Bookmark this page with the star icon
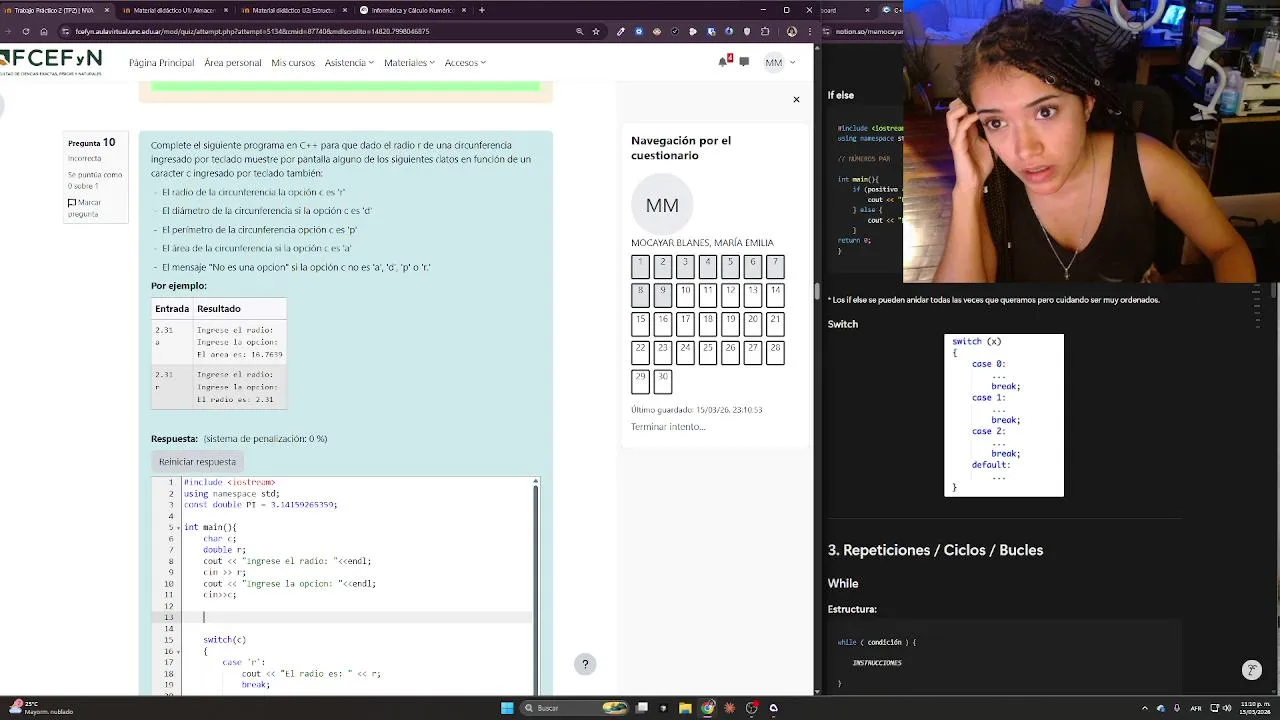The width and height of the screenshot is (1280, 720). pyautogui.click(x=596, y=31)
